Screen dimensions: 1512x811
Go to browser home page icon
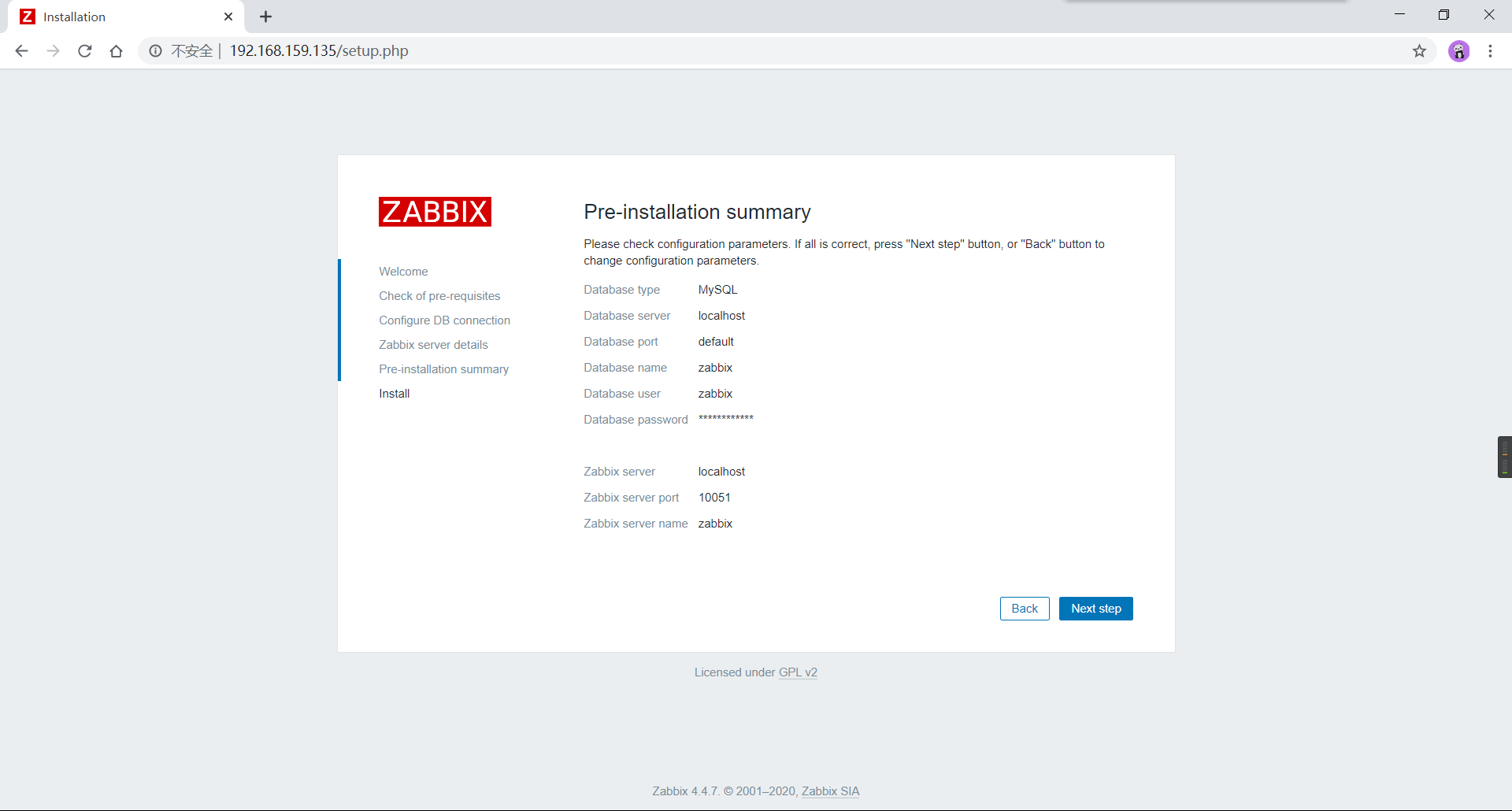(x=117, y=51)
